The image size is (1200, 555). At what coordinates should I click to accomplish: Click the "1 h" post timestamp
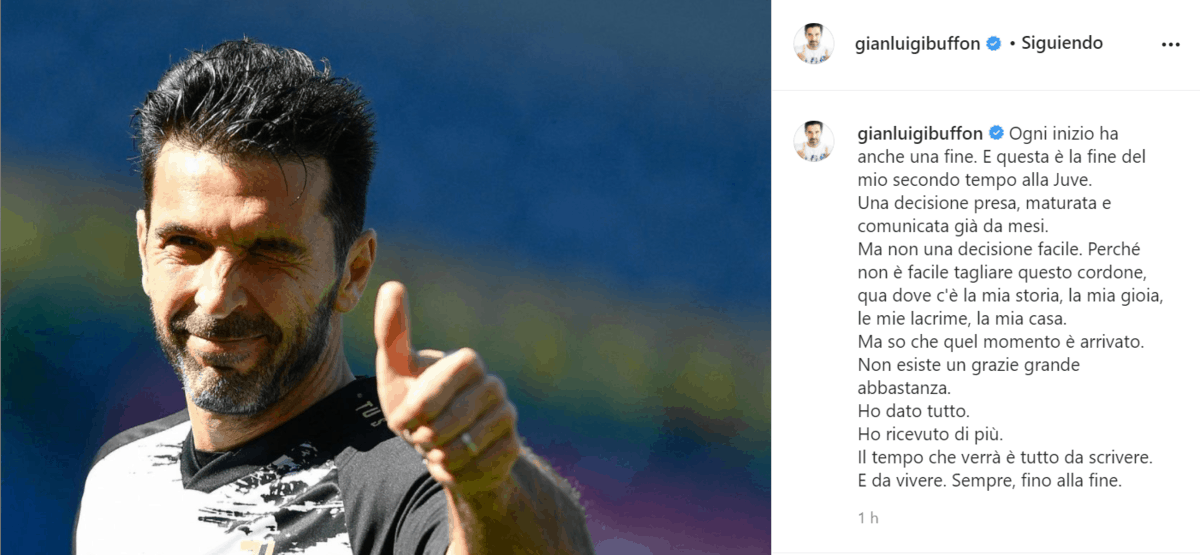pyautogui.click(x=867, y=518)
